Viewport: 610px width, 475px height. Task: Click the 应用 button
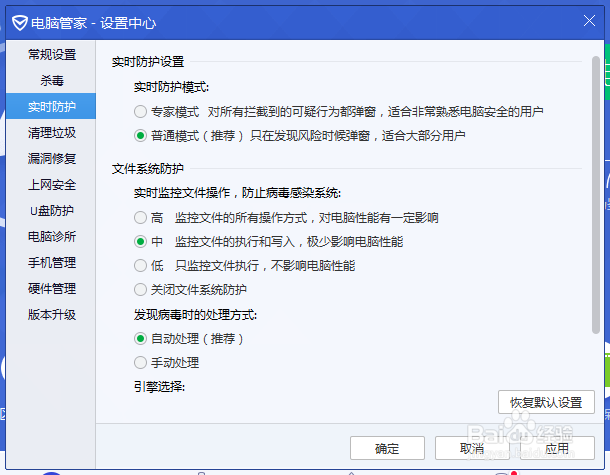click(557, 448)
